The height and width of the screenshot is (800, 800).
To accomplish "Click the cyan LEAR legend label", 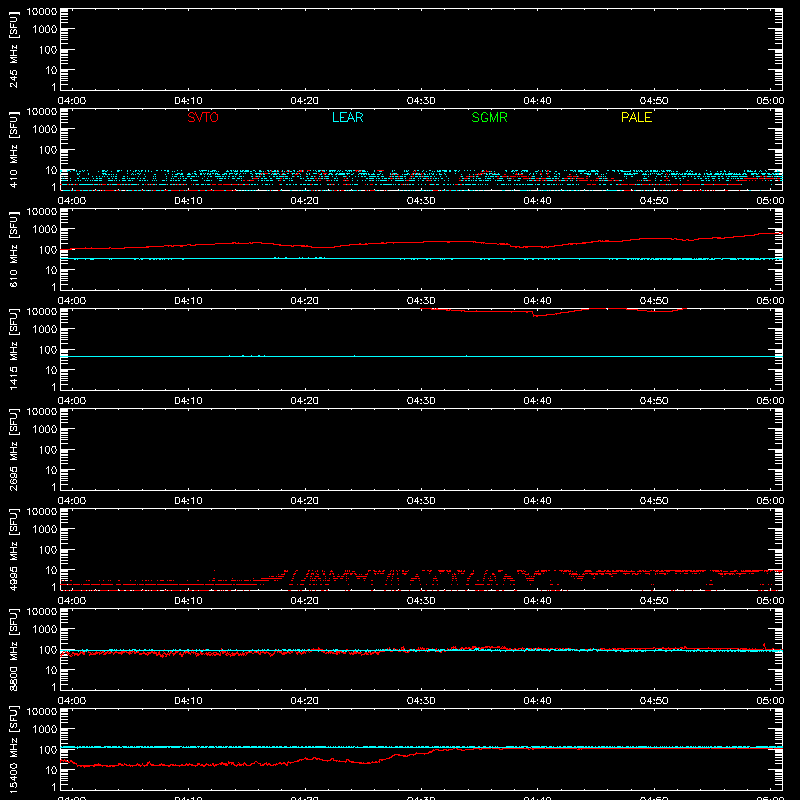I will click(347, 117).
